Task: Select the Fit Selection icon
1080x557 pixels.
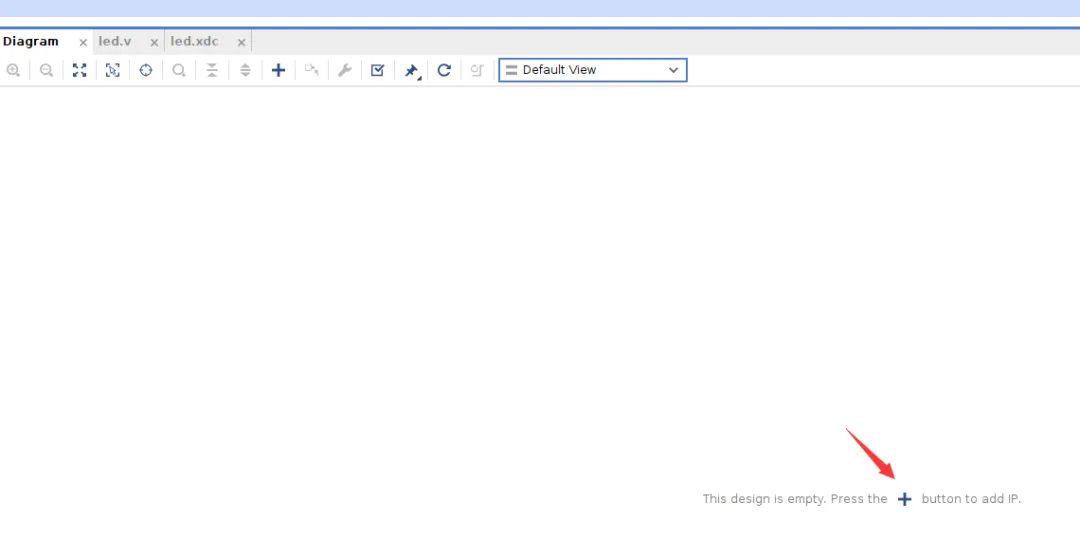Action: click(113, 70)
